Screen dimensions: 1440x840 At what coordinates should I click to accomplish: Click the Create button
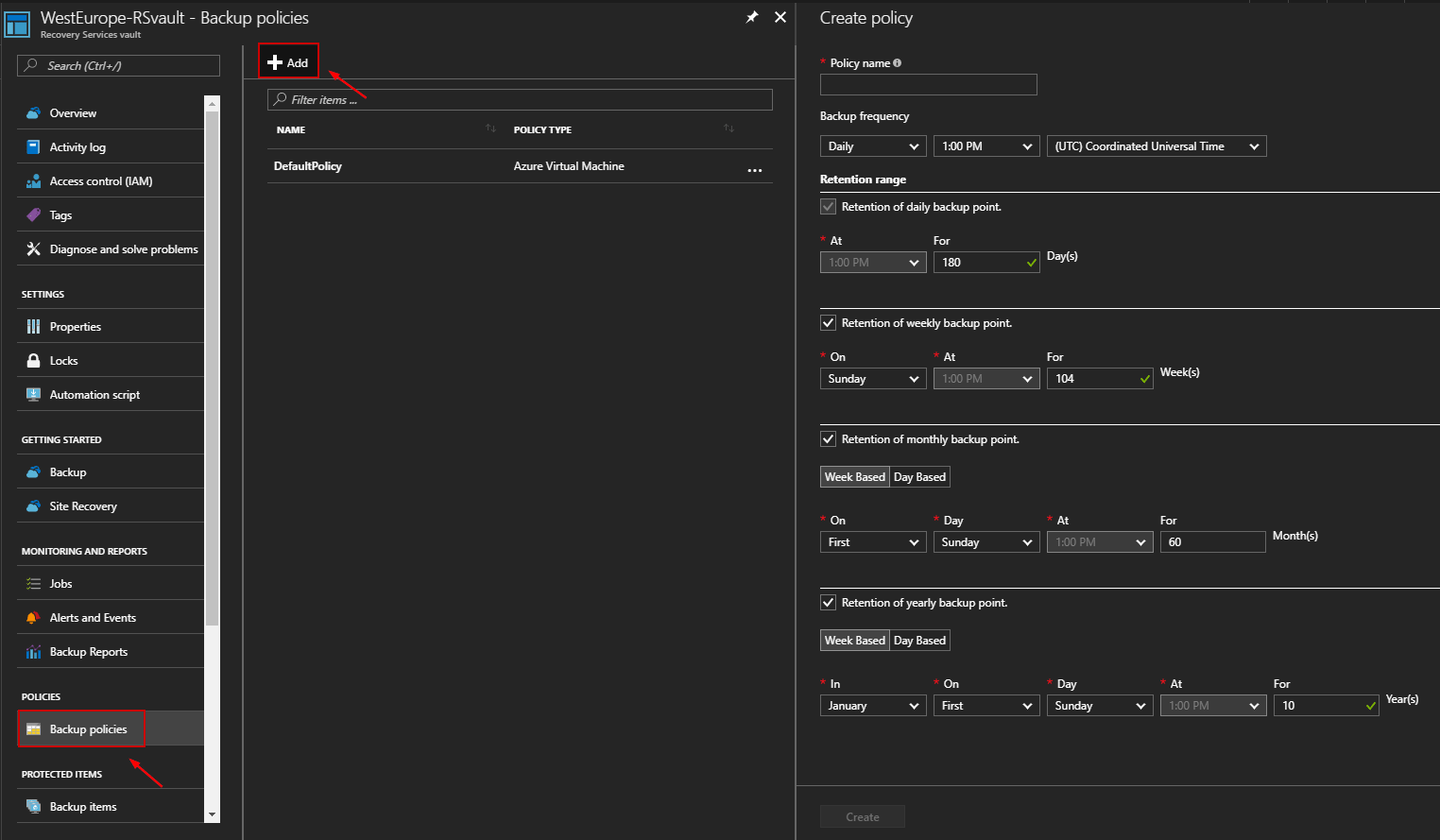tap(863, 817)
